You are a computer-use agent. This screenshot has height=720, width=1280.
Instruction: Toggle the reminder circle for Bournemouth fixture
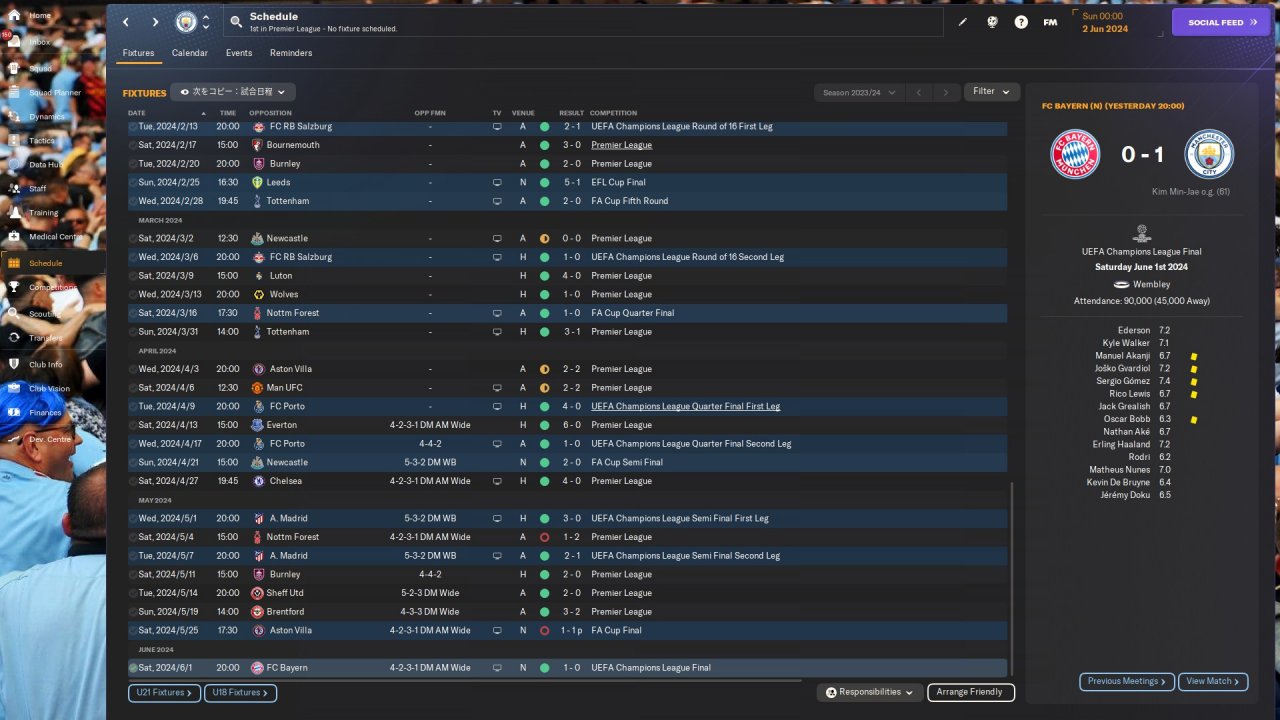point(133,145)
